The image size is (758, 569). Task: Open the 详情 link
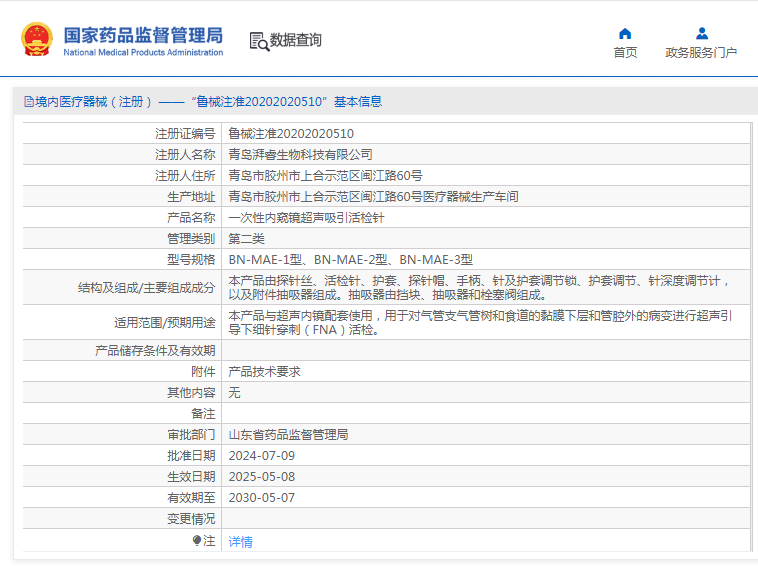click(240, 542)
